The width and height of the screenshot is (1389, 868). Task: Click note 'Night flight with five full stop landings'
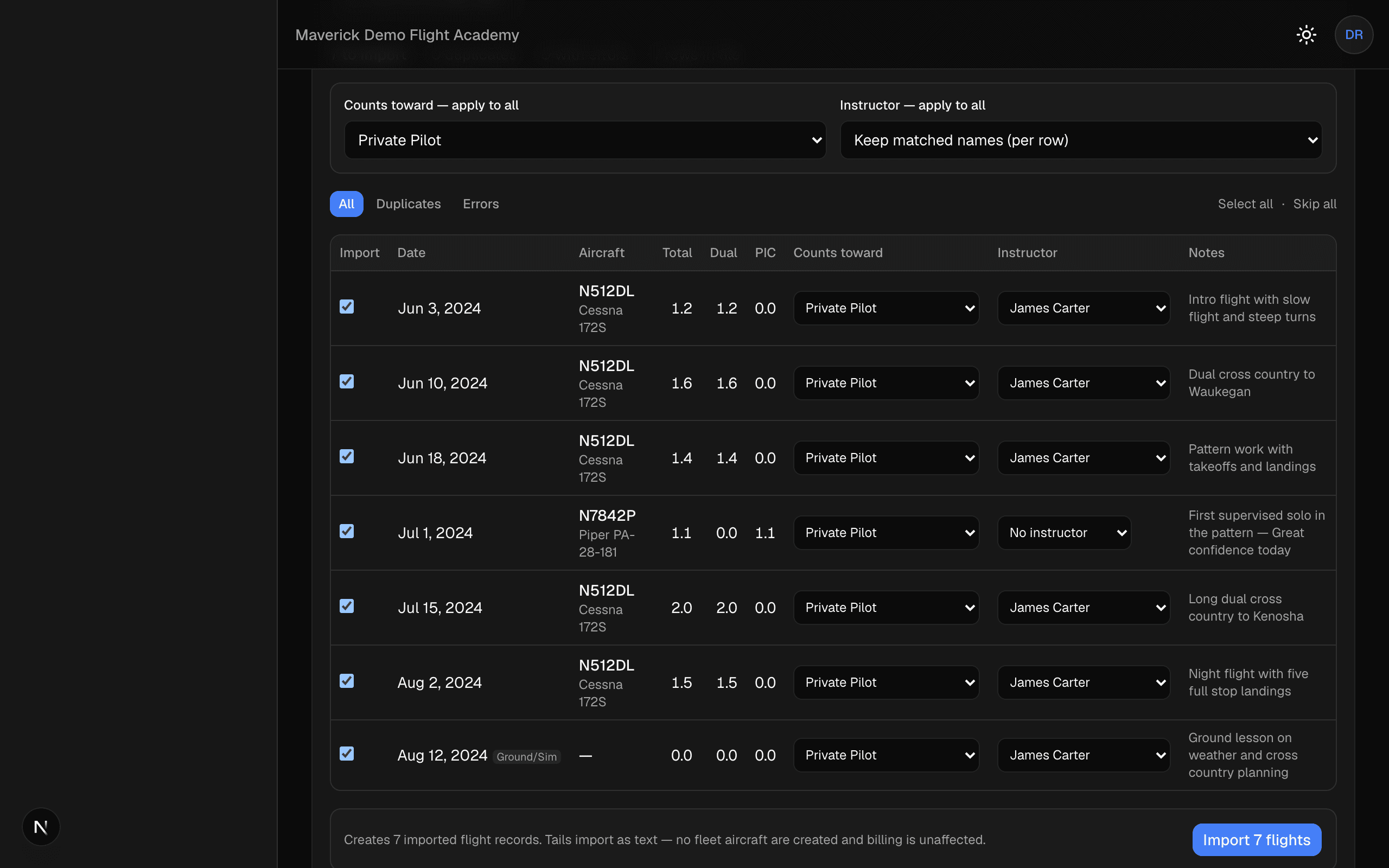coord(1248,682)
